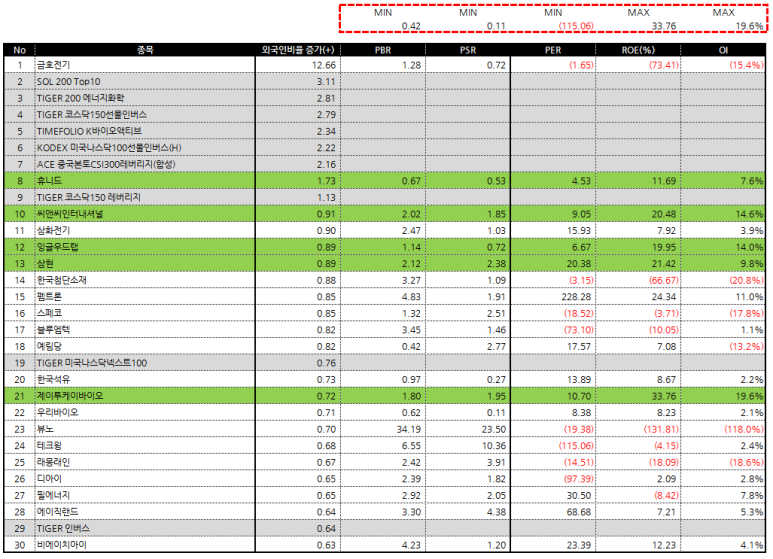Click the 33.76 ROE value in 제이투케이바이오 row

pyautogui.click(x=664, y=396)
